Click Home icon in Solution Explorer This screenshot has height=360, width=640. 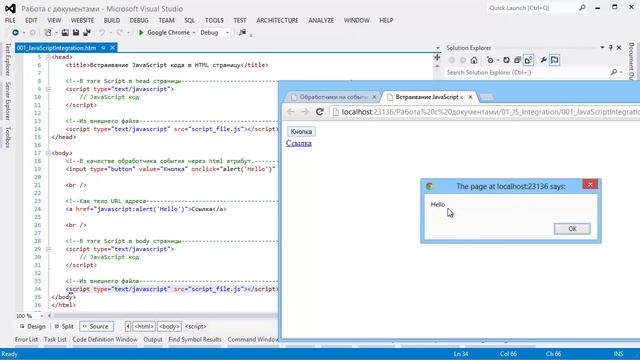coord(474,60)
